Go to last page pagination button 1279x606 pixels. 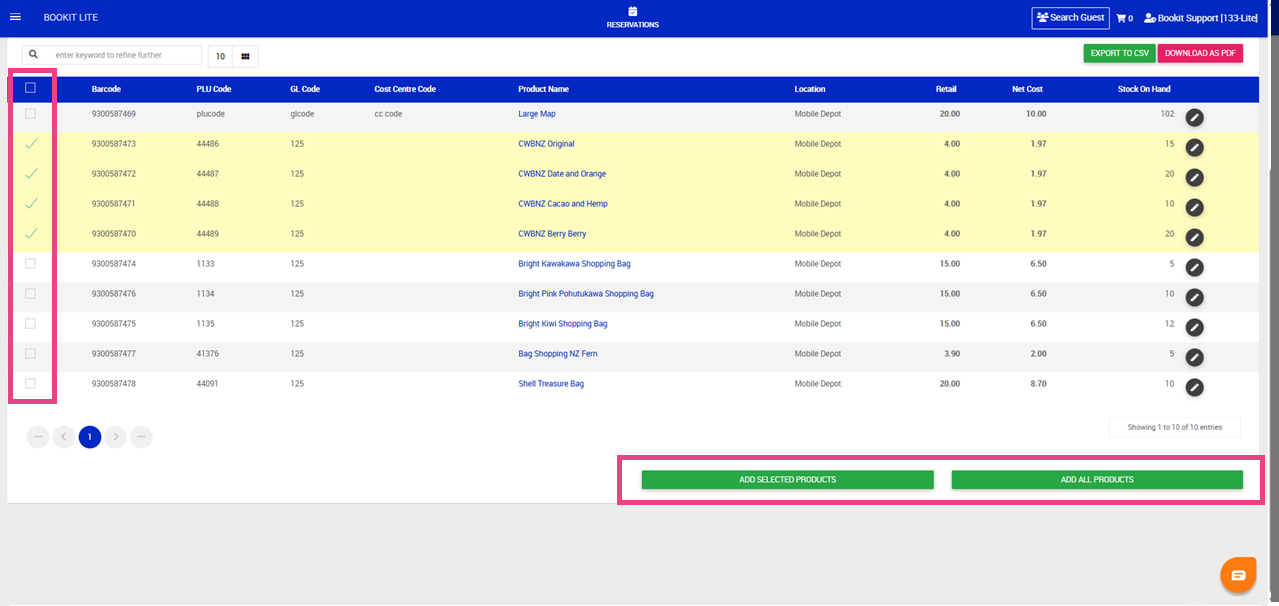(142, 437)
